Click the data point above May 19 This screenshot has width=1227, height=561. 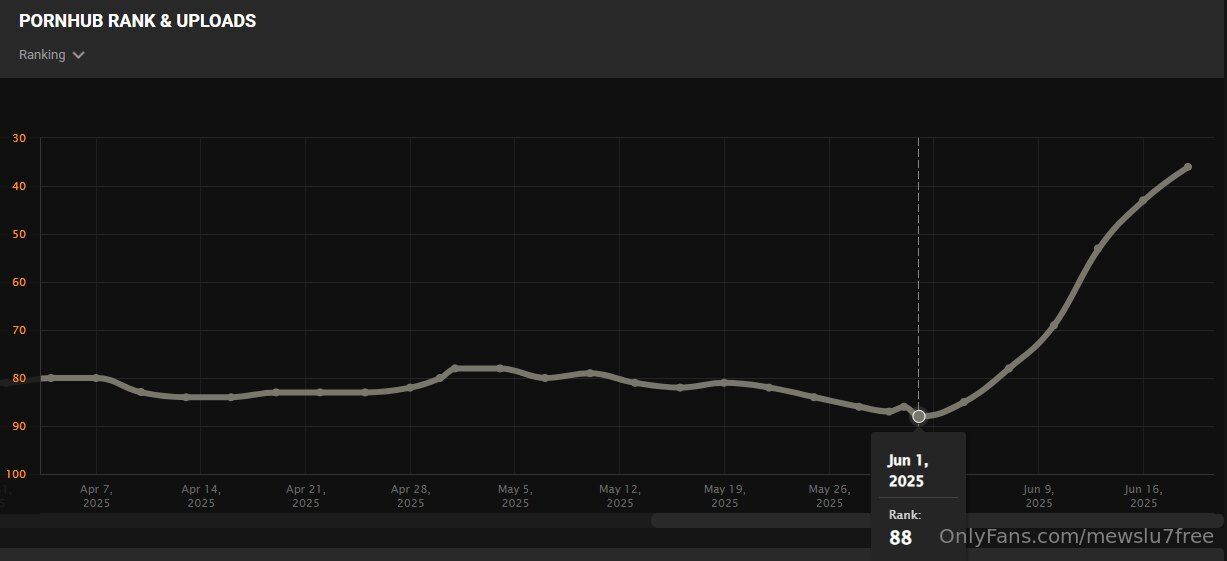[x=724, y=382]
